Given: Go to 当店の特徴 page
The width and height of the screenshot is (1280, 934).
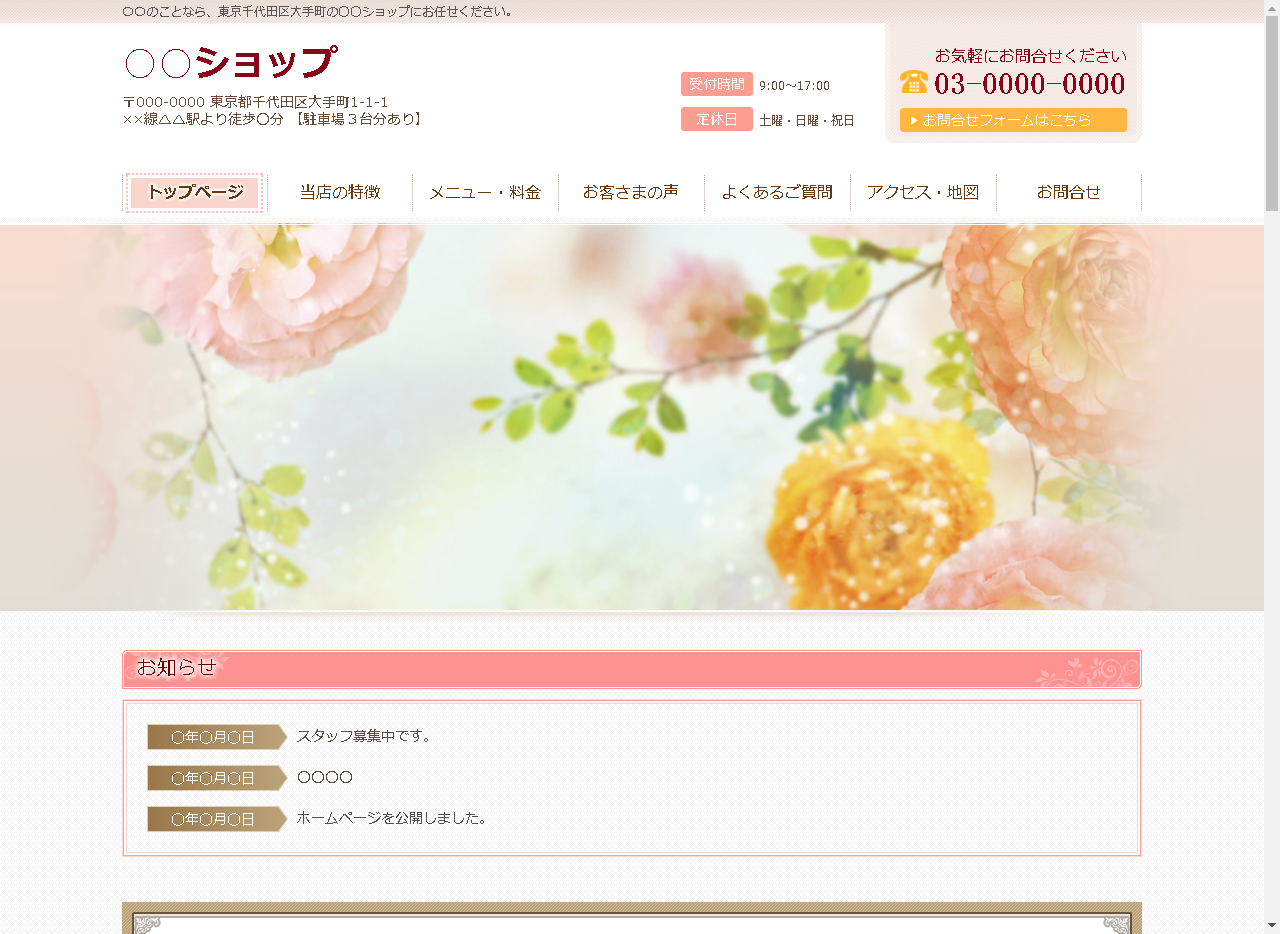Looking at the screenshot, I should click(x=340, y=193).
